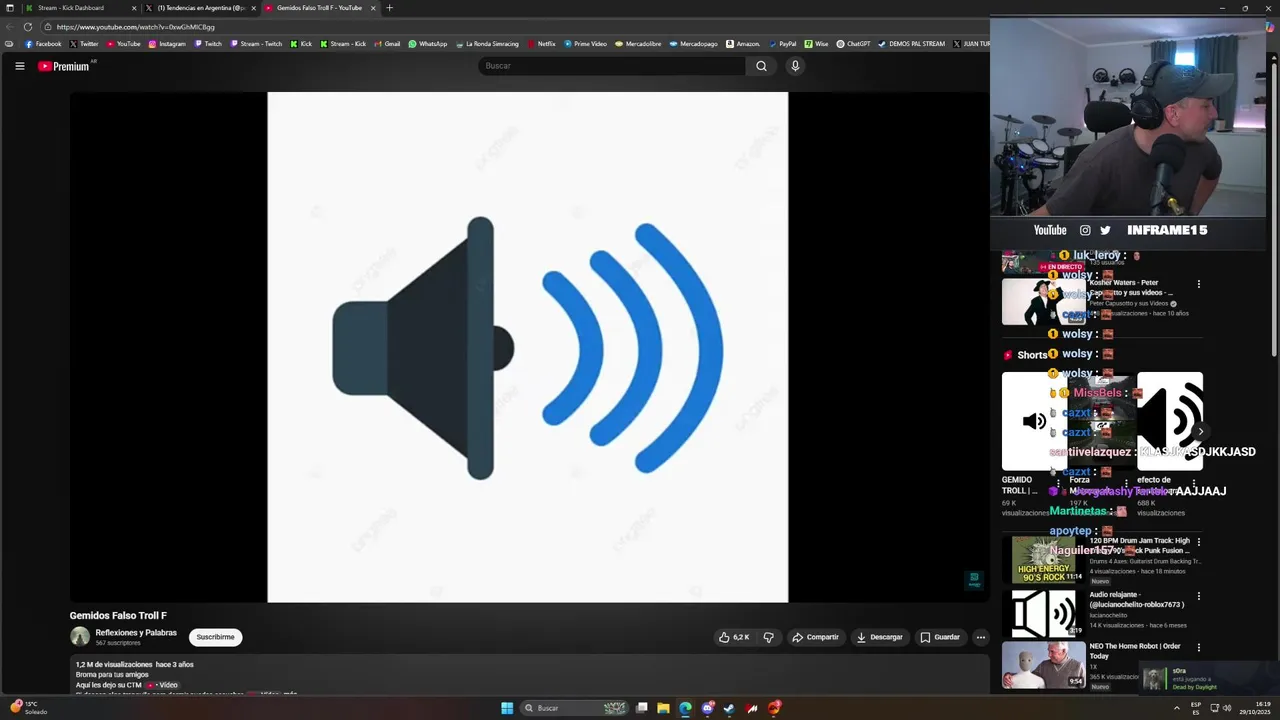Open Steam from taskbar
This screenshot has width=1280, height=720.
[x=730, y=708]
